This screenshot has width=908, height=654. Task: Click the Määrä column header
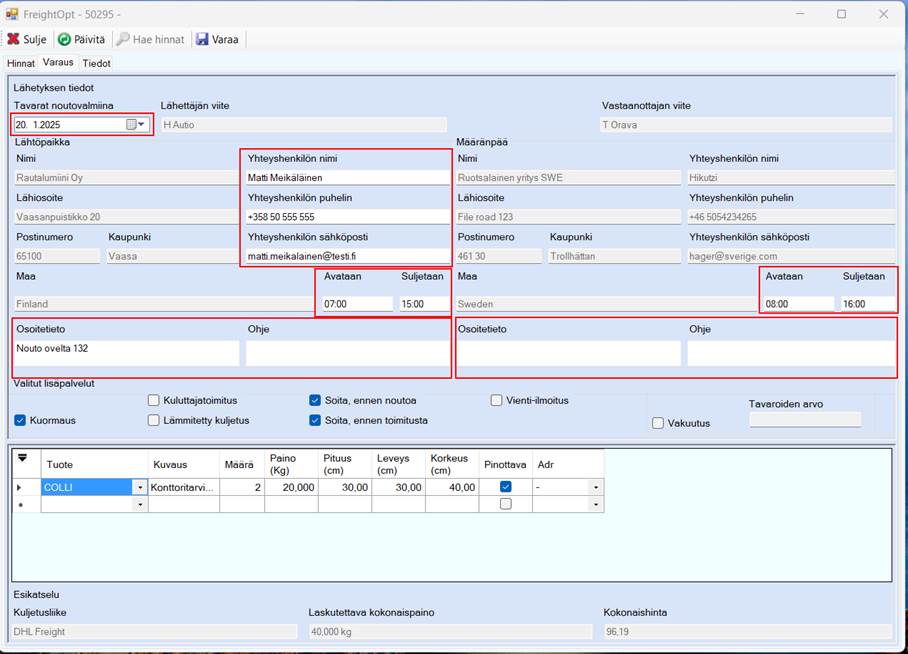pos(242,465)
